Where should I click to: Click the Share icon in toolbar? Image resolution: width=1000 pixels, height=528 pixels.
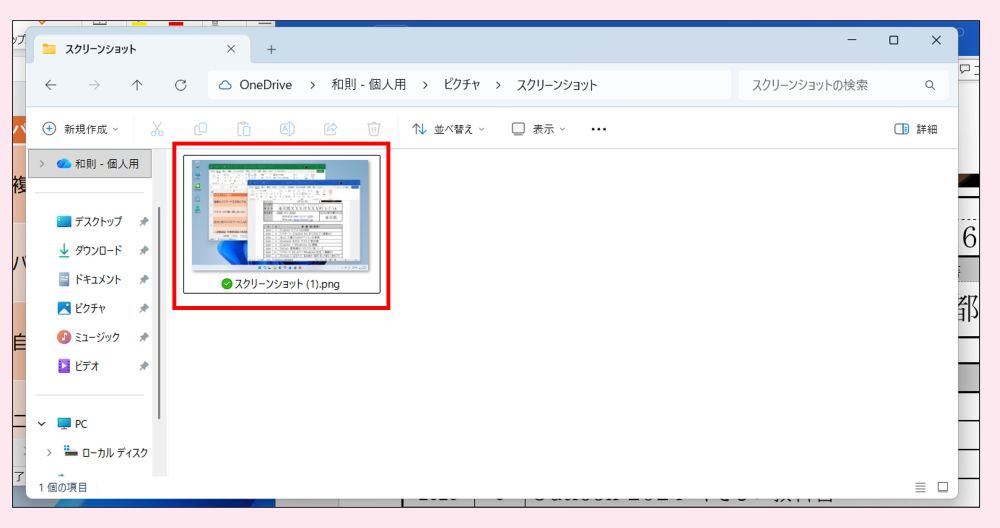(x=331, y=129)
